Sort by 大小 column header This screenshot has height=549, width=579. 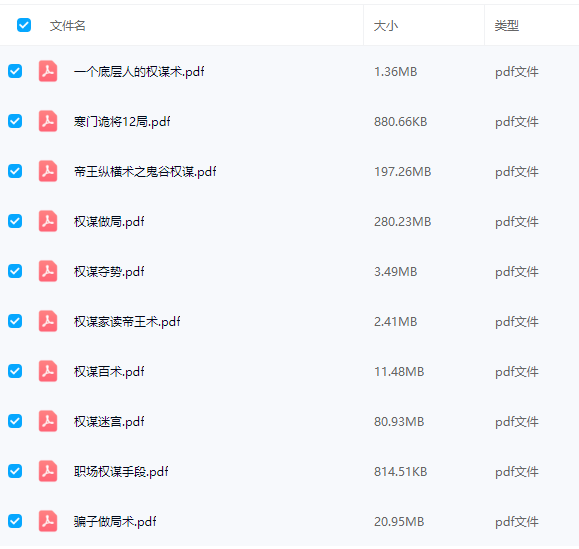(x=386, y=25)
